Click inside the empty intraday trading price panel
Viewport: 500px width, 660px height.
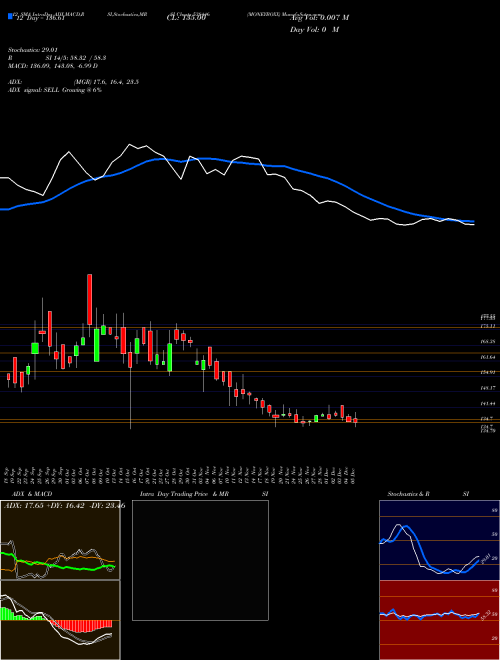click(x=200, y=560)
